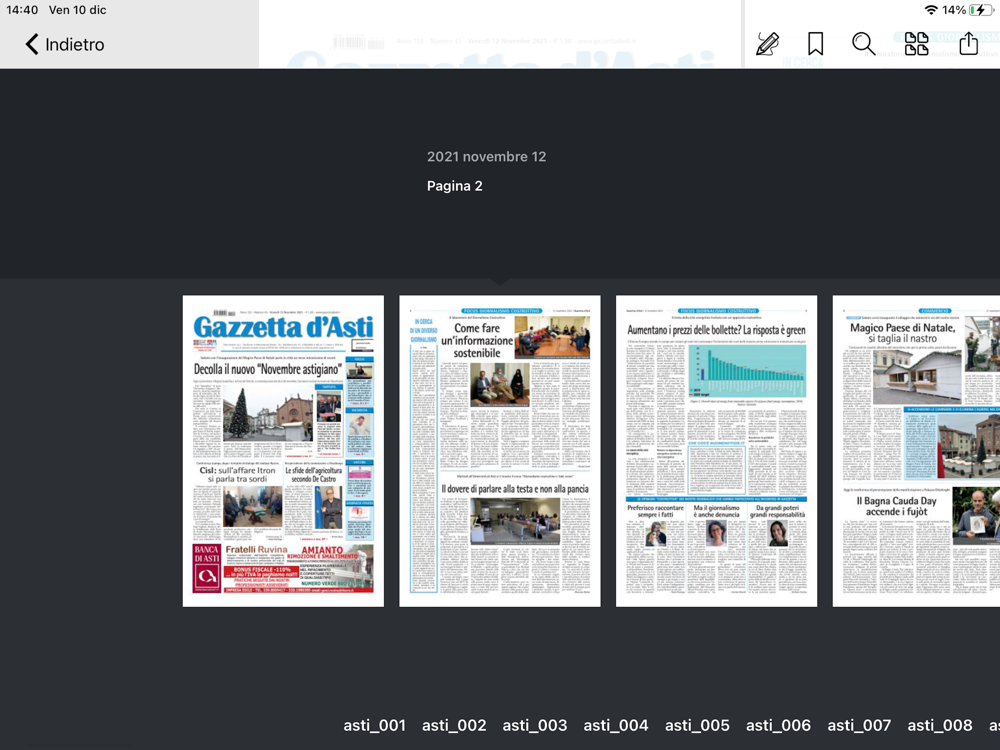
Task: Bookmark this page with the bookmark icon
Action: point(815,43)
